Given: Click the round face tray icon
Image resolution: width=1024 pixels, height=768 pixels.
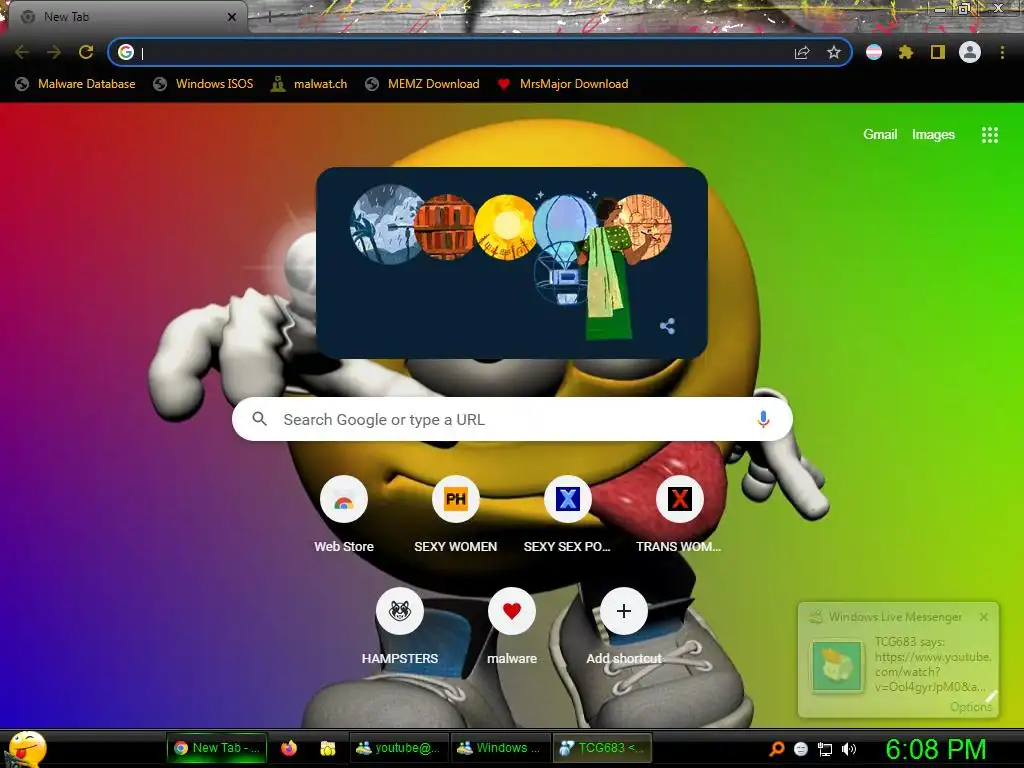Looking at the screenshot, I should coord(801,749).
